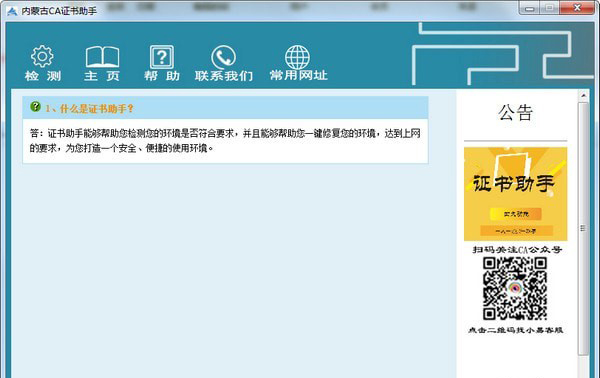Select the heading 什么是证书助手?
This screenshot has width=600, height=378.
click(x=90, y=109)
